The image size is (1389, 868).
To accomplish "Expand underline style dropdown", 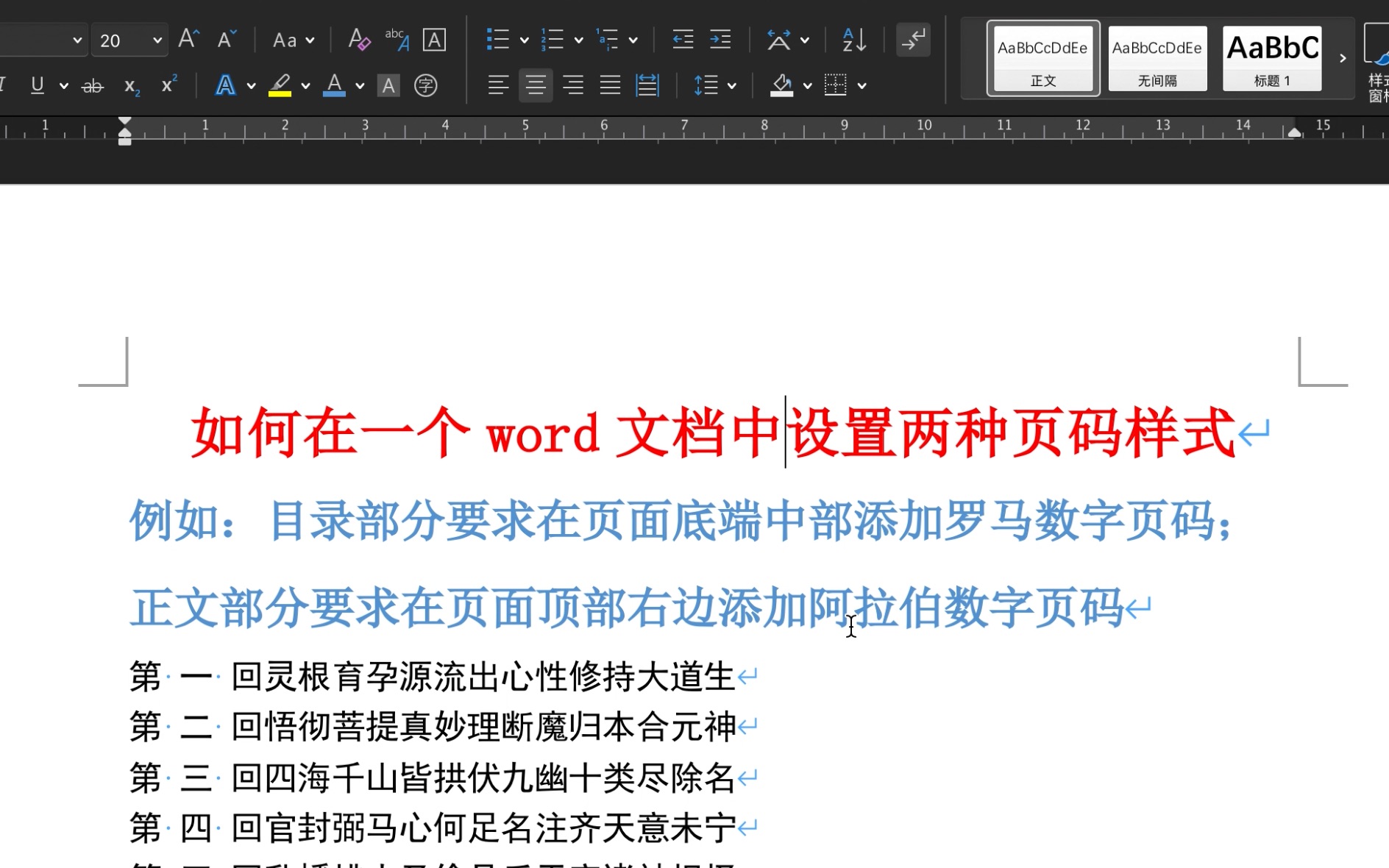I will (x=64, y=86).
